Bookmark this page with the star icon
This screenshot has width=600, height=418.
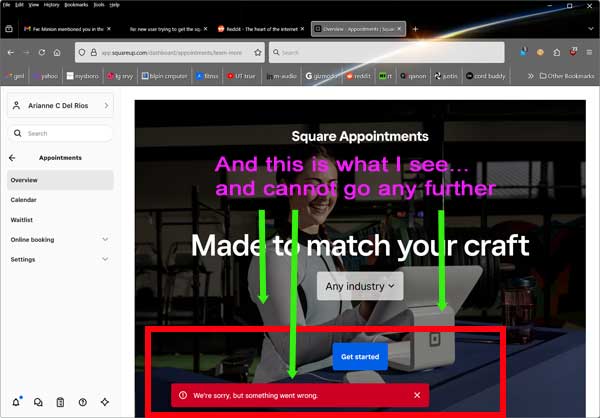pyautogui.click(x=258, y=52)
